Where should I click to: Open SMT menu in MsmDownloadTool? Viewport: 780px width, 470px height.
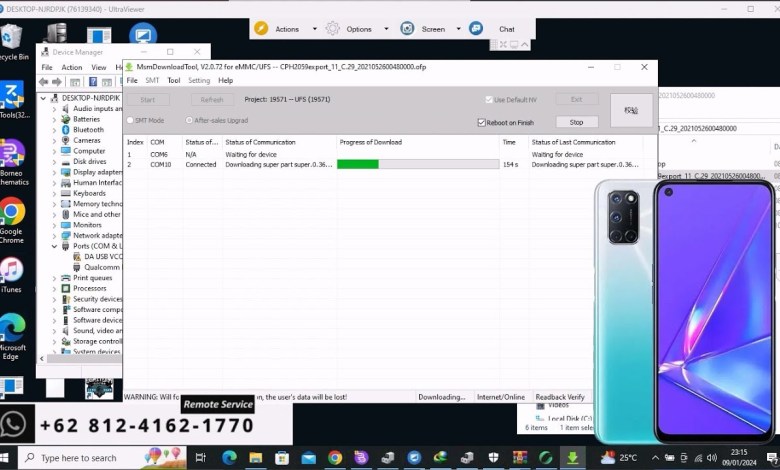pos(152,80)
